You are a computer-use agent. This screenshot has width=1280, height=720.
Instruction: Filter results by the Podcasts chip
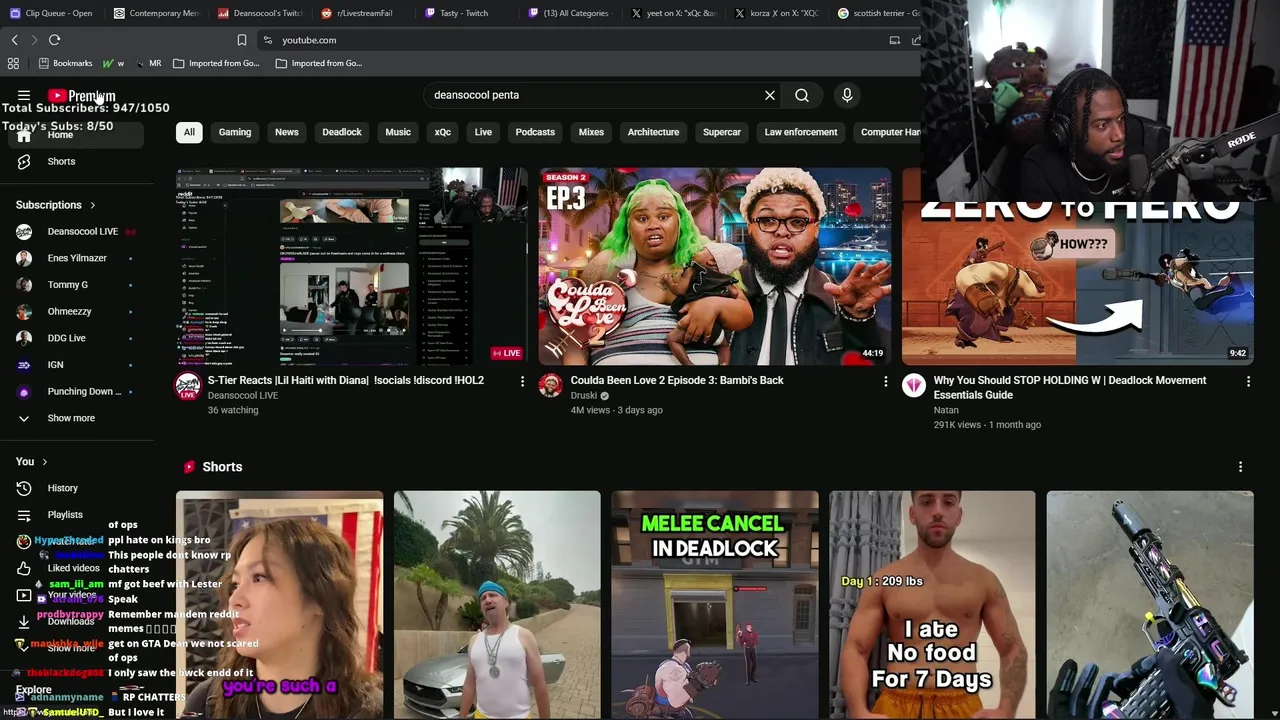coord(535,132)
